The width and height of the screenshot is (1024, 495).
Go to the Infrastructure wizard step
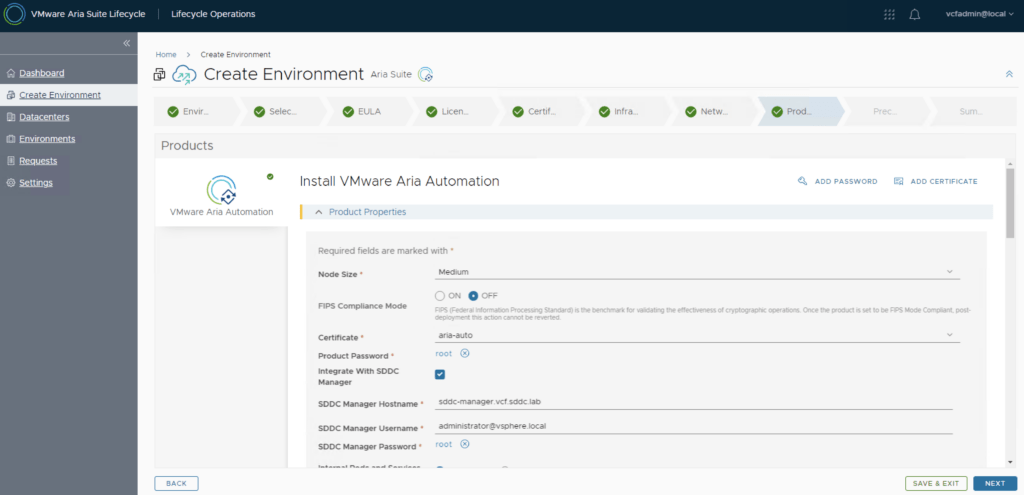(x=618, y=111)
